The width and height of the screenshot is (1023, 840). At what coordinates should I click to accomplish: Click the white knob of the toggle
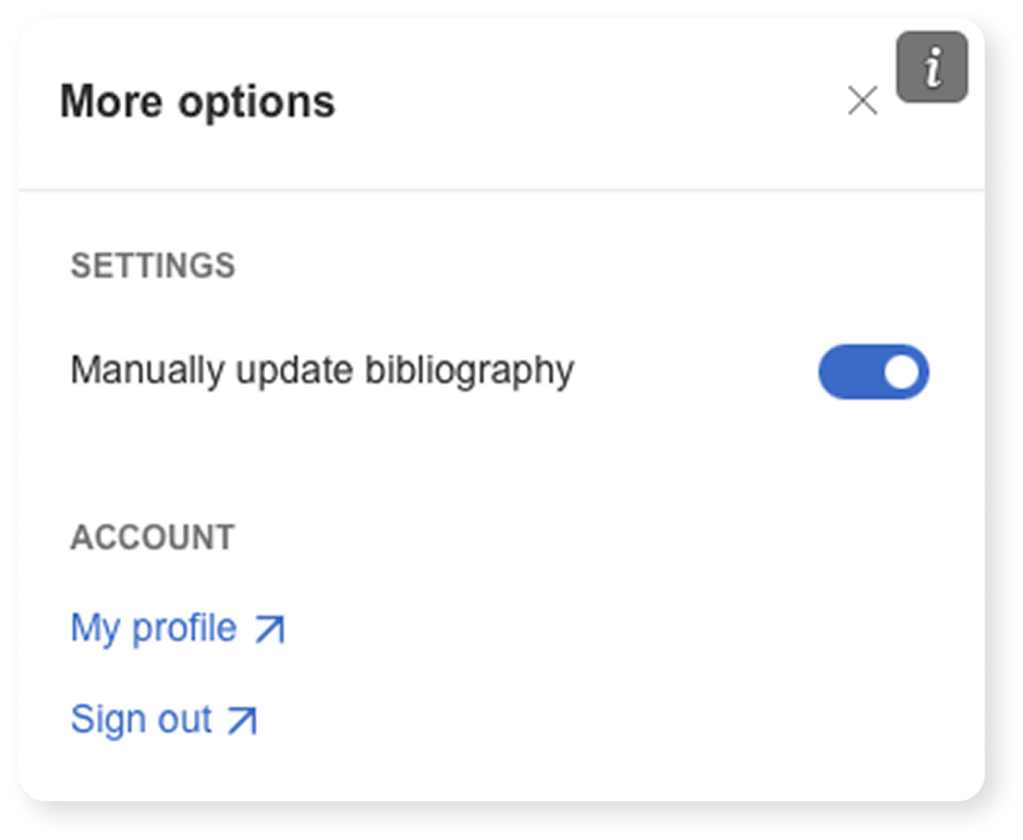coord(901,372)
